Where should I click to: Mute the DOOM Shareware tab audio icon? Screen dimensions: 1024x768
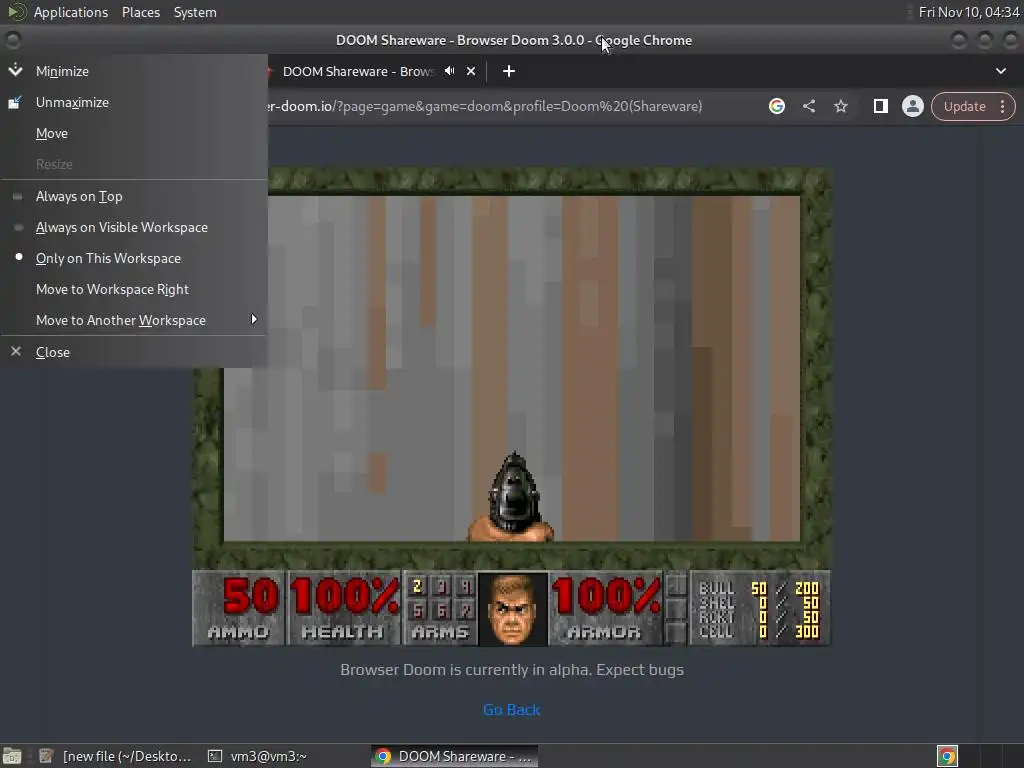tap(450, 71)
